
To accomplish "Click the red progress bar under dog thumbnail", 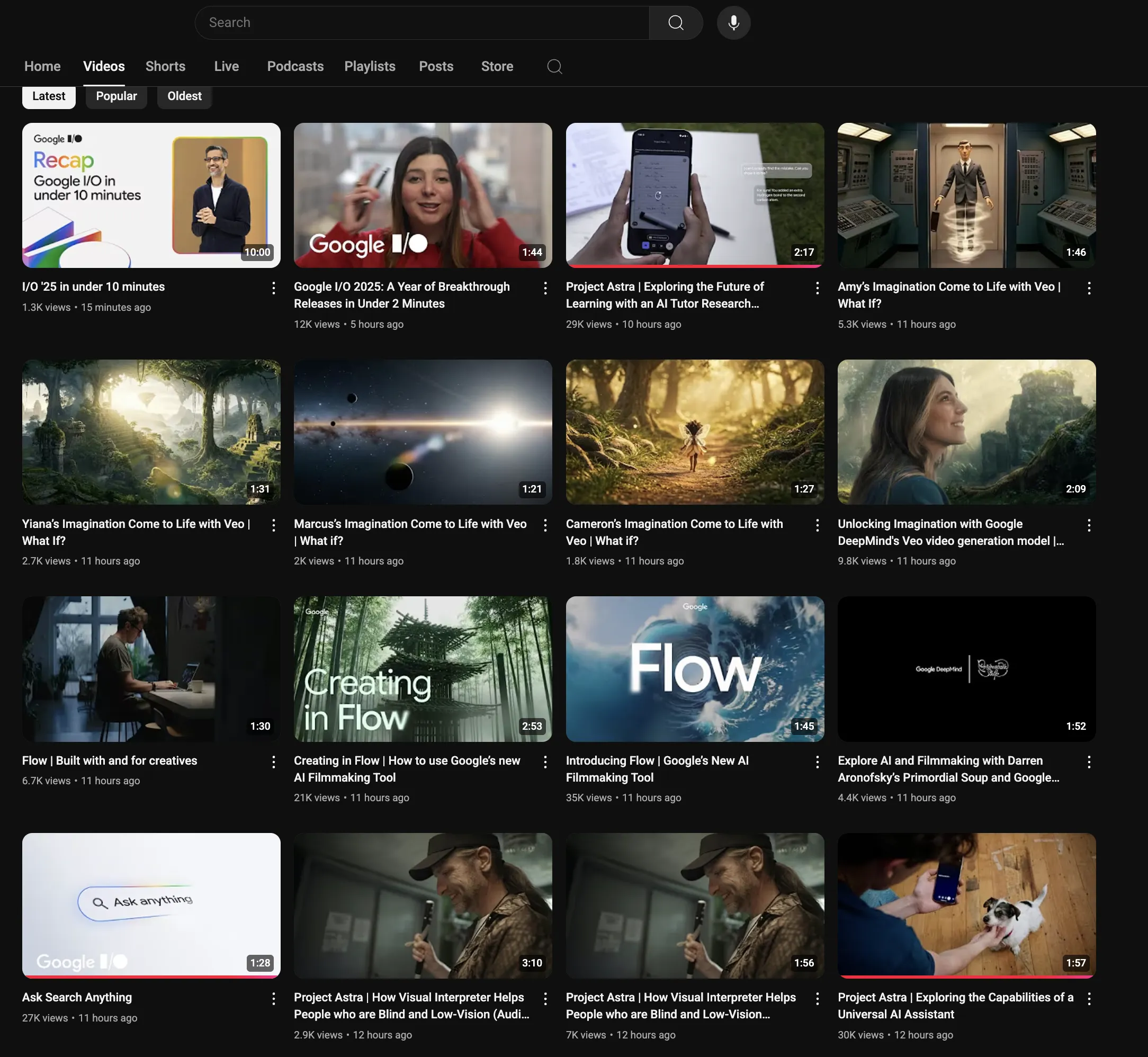I will point(967,977).
